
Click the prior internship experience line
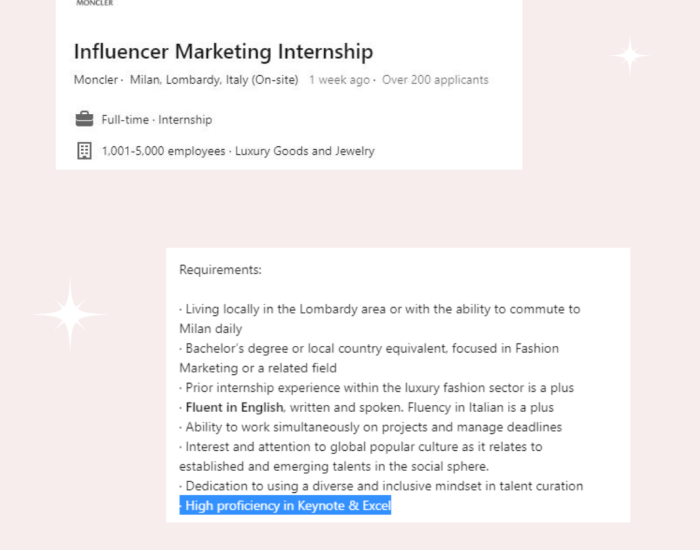[x=376, y=388]
